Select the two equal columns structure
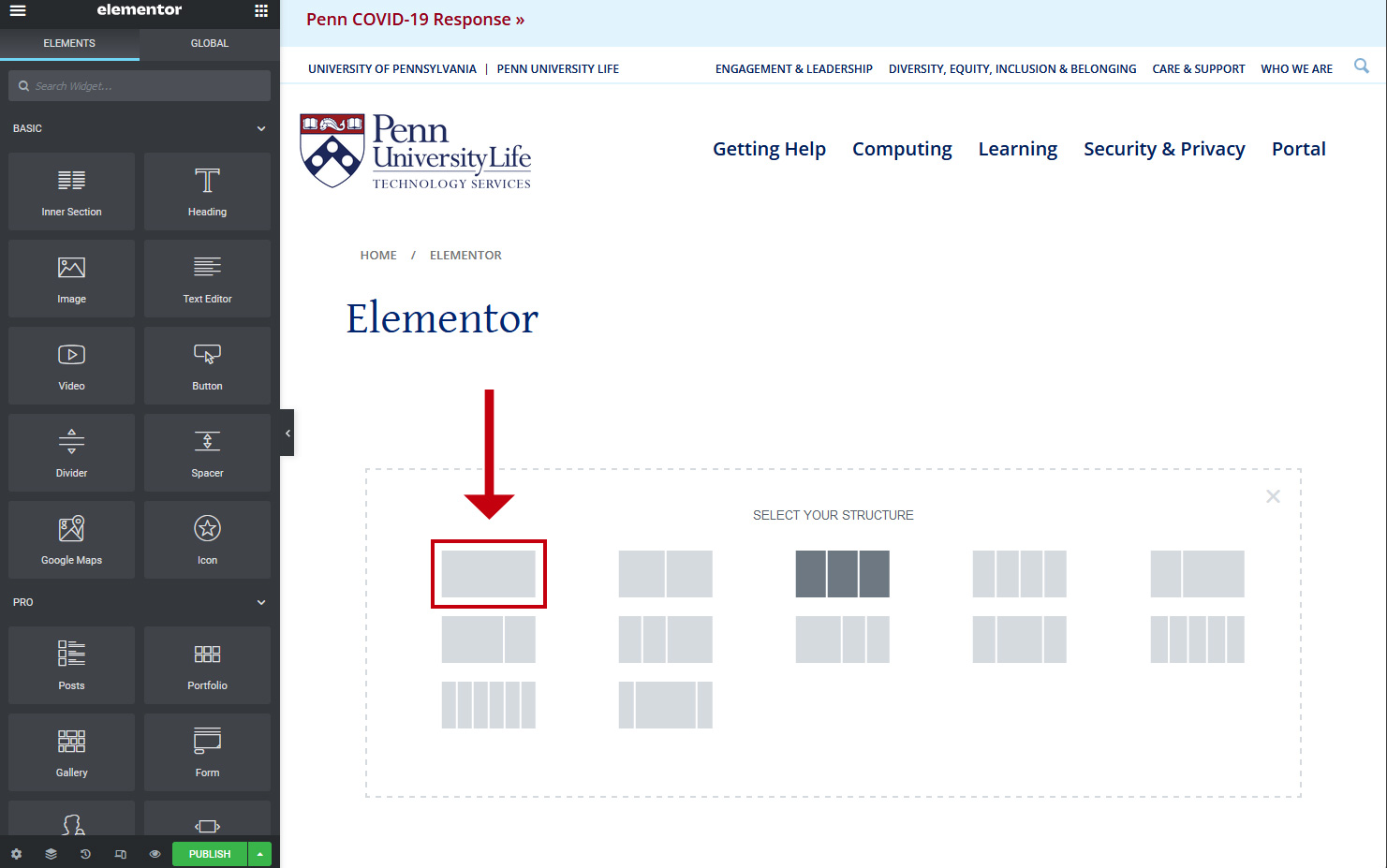Image resolution: width=1387 pixels, height=868 pixels. tap(665, 574)
